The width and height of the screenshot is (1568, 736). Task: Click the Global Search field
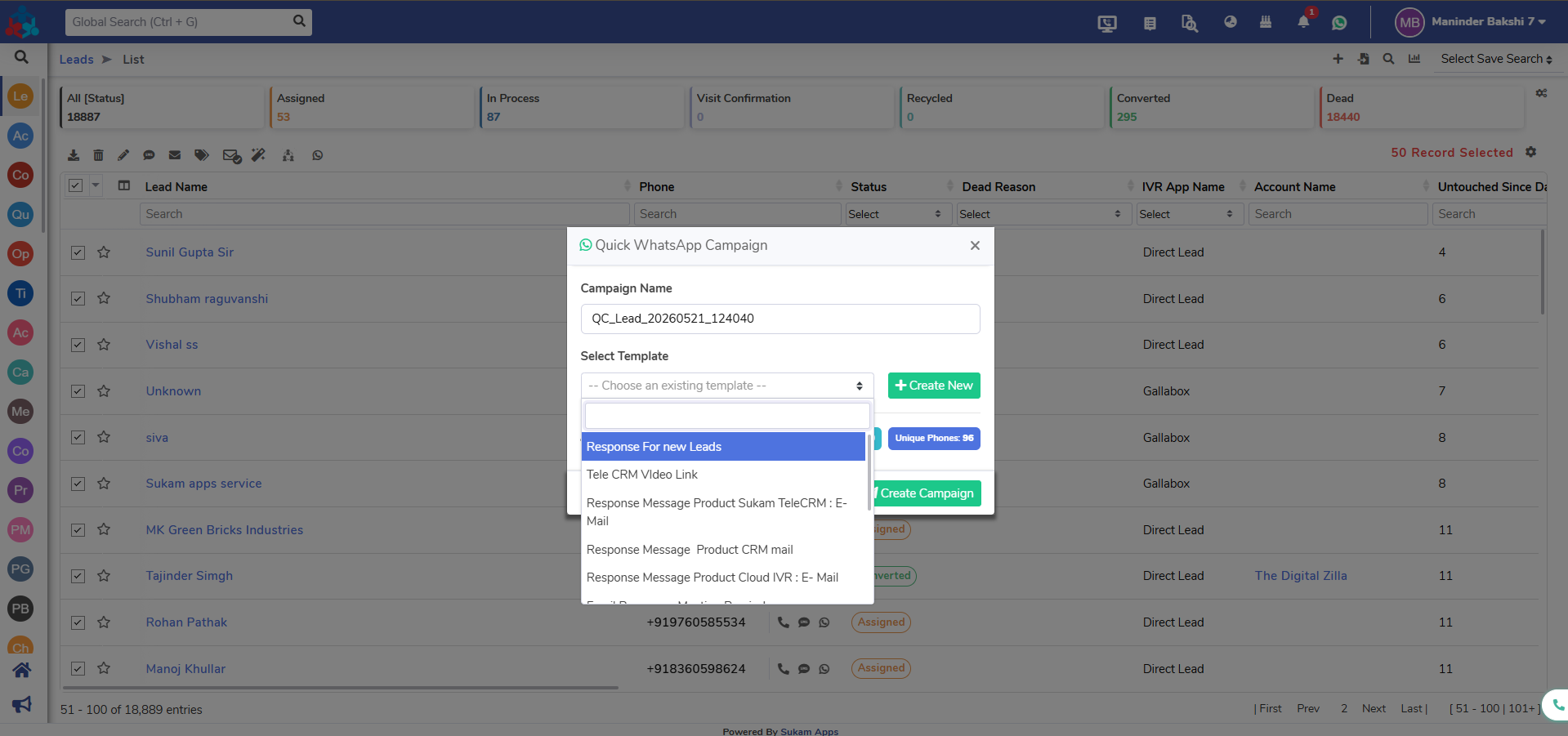(x=178, y=22)
